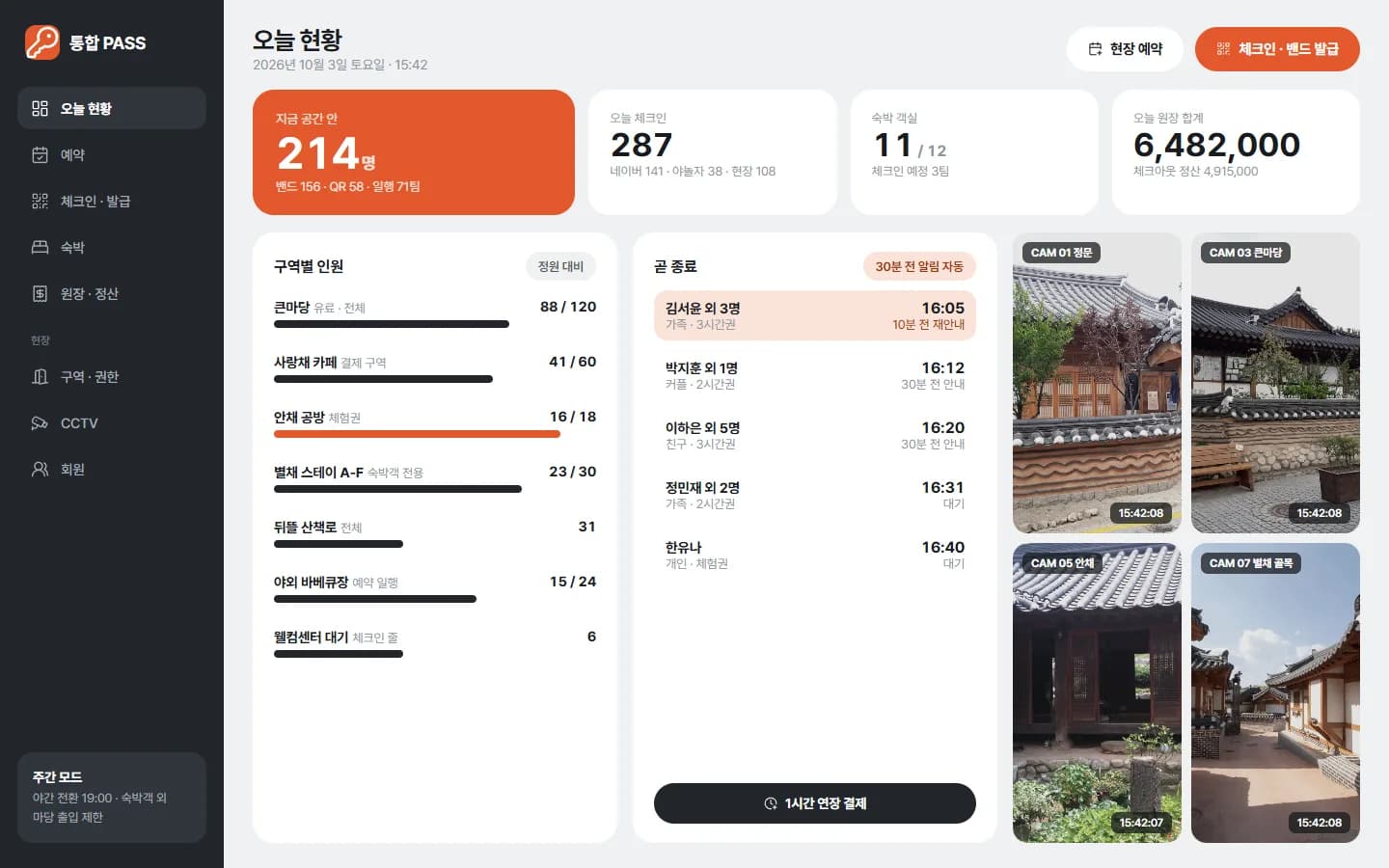Open CAM 07 별채 골목 camera feed
Viewport: 1389px width, 868px height.
tap(1275, 692)
